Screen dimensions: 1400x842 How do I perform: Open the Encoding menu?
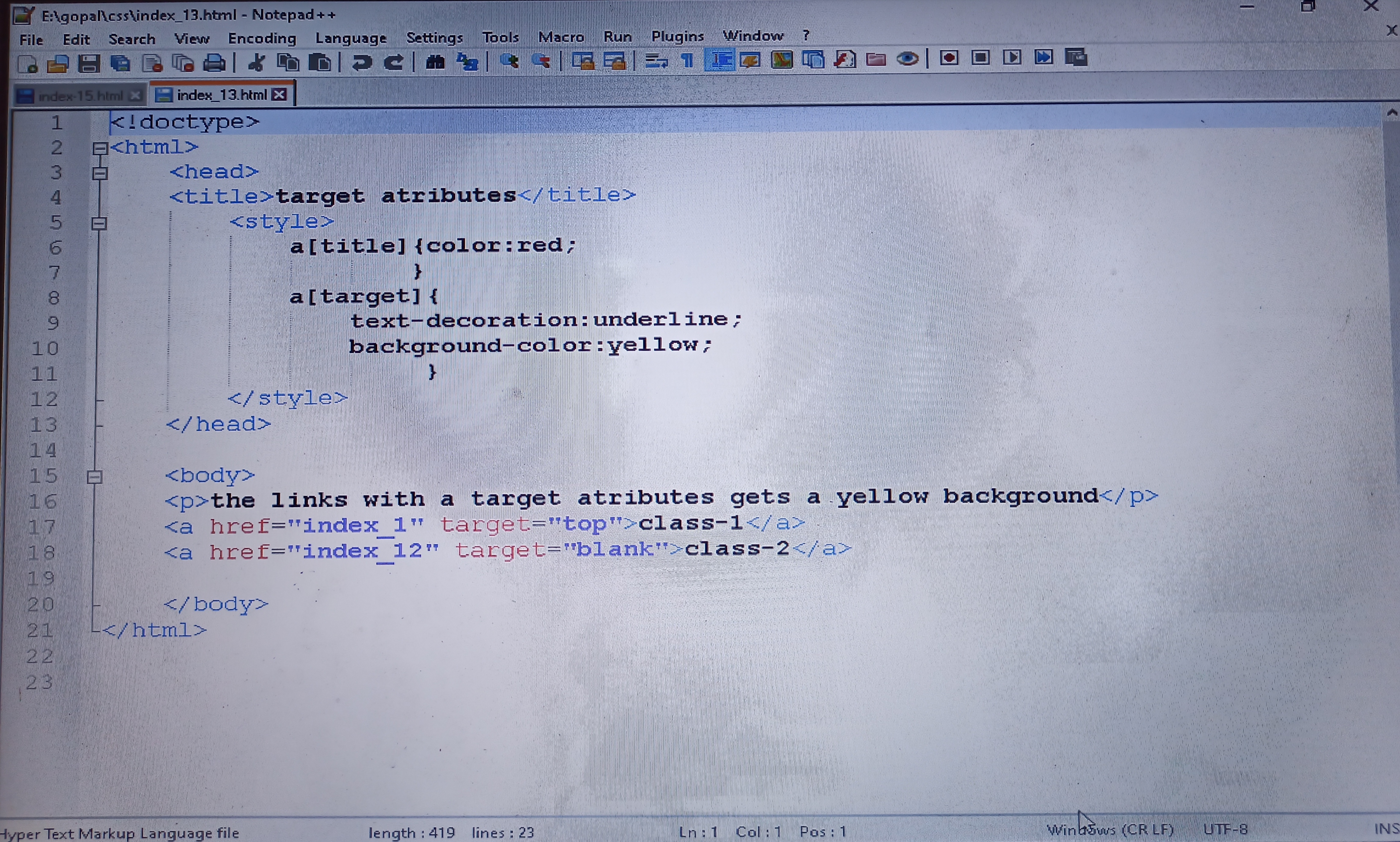pyautogui.click(x=262, y=38)
